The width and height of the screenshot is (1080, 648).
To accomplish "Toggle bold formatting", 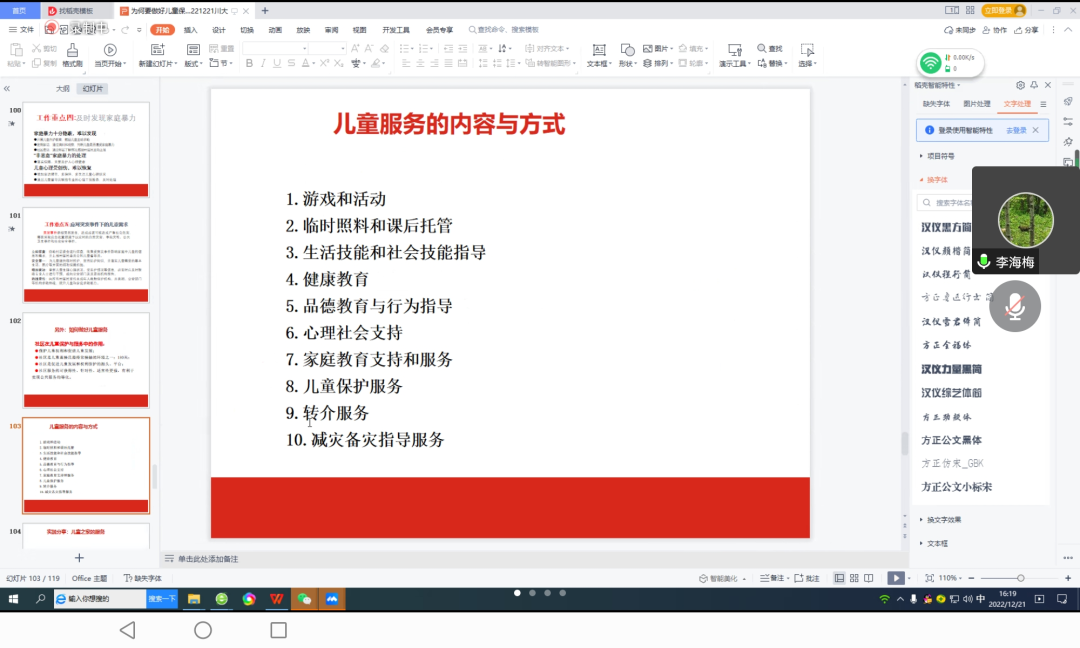I will coord(248,62).
